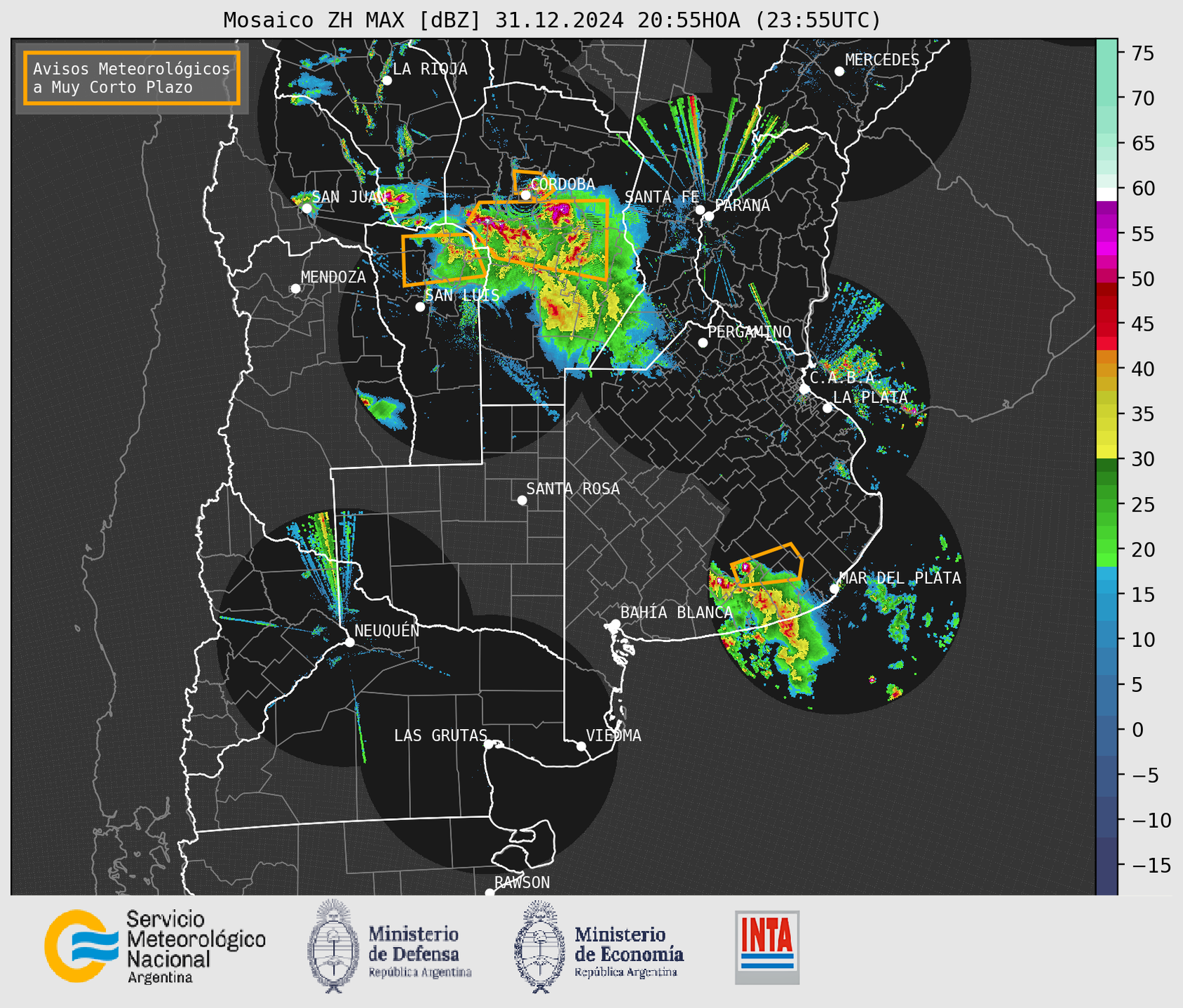Click the yellow 30 dBZ band on colorbar
The height and width of the screenshot is (1008, 1183).
(1107, 453)
